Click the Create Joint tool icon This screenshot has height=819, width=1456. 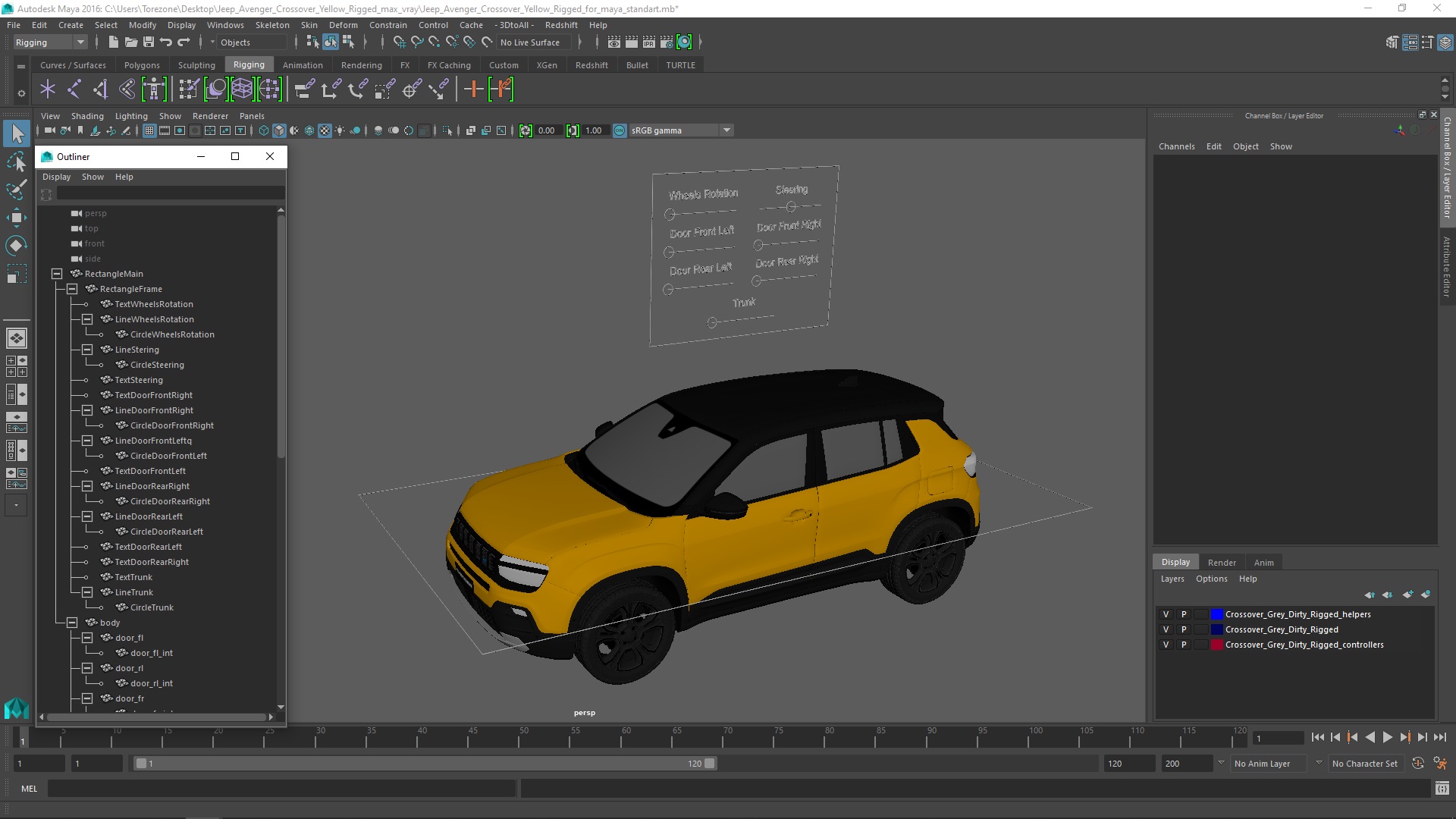pyautogui.click(x=74, y=89)
